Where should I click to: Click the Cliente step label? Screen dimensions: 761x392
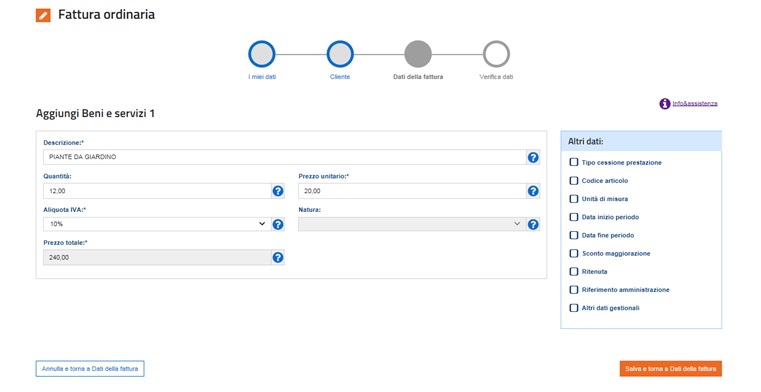pyautogui.click(x=340, y=77)
